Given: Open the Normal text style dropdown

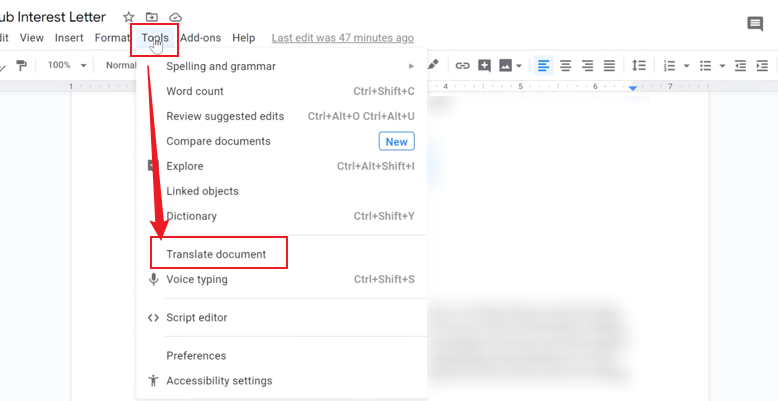Looking at the screenshot, I should pos(121,65).
